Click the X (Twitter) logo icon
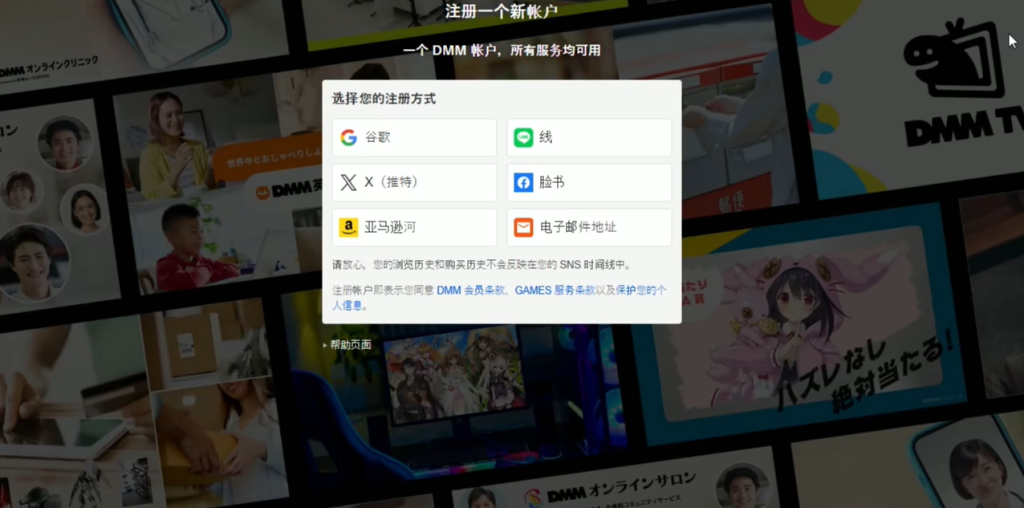The height and width of the screenshot is (508, 1024). [x=348, y=183]
